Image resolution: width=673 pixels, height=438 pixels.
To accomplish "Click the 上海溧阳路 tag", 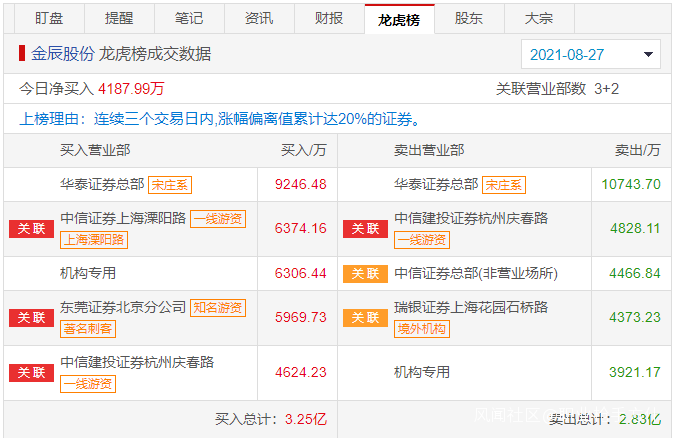I will pyautogui.click(x=94, y=240).
